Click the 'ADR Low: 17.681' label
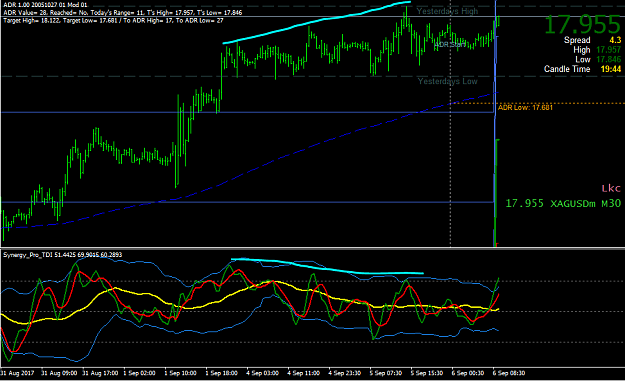The height and width of the screenshot is (381, 625). click(525, 107)
